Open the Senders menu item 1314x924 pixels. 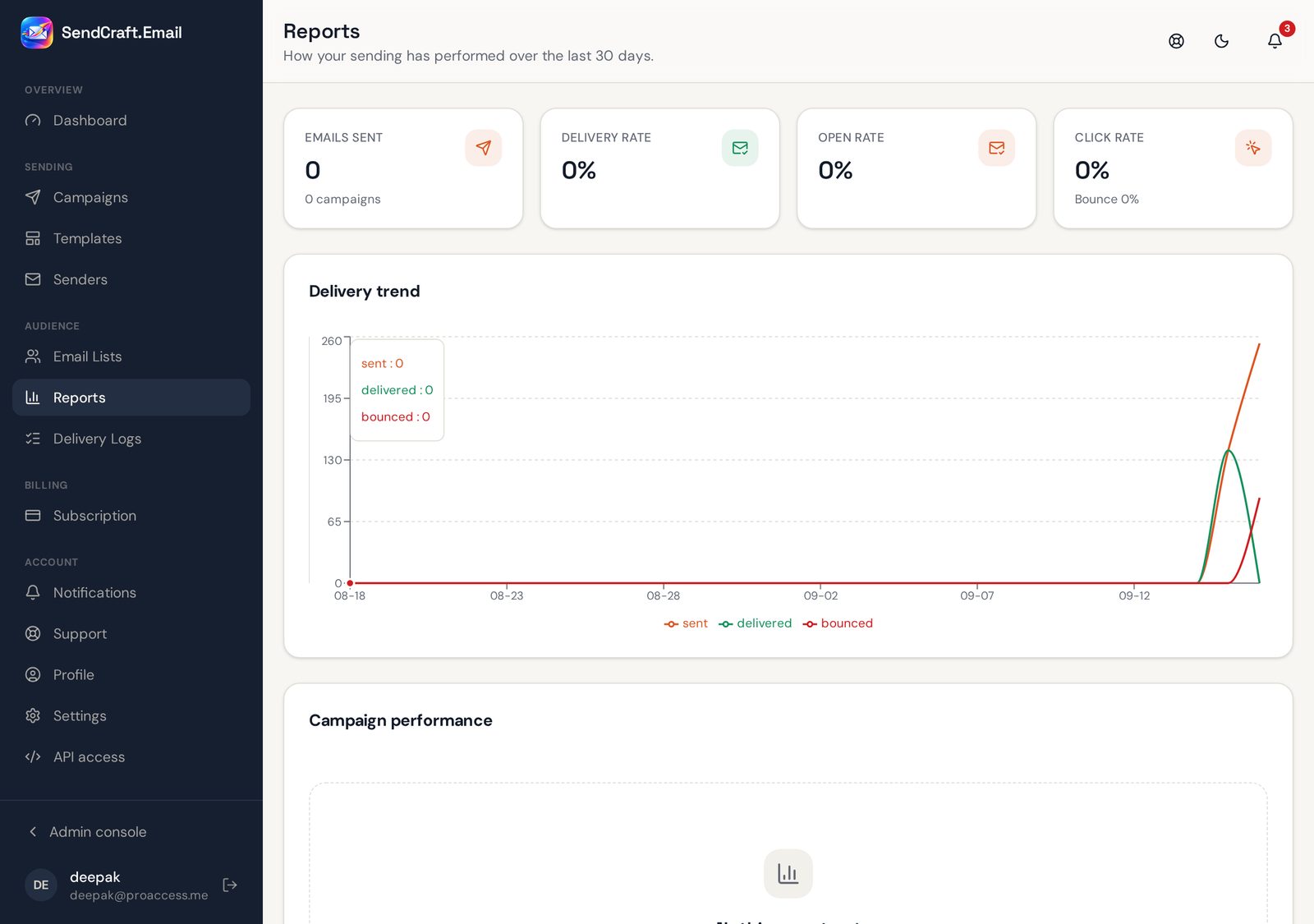[x=131, y=279]
